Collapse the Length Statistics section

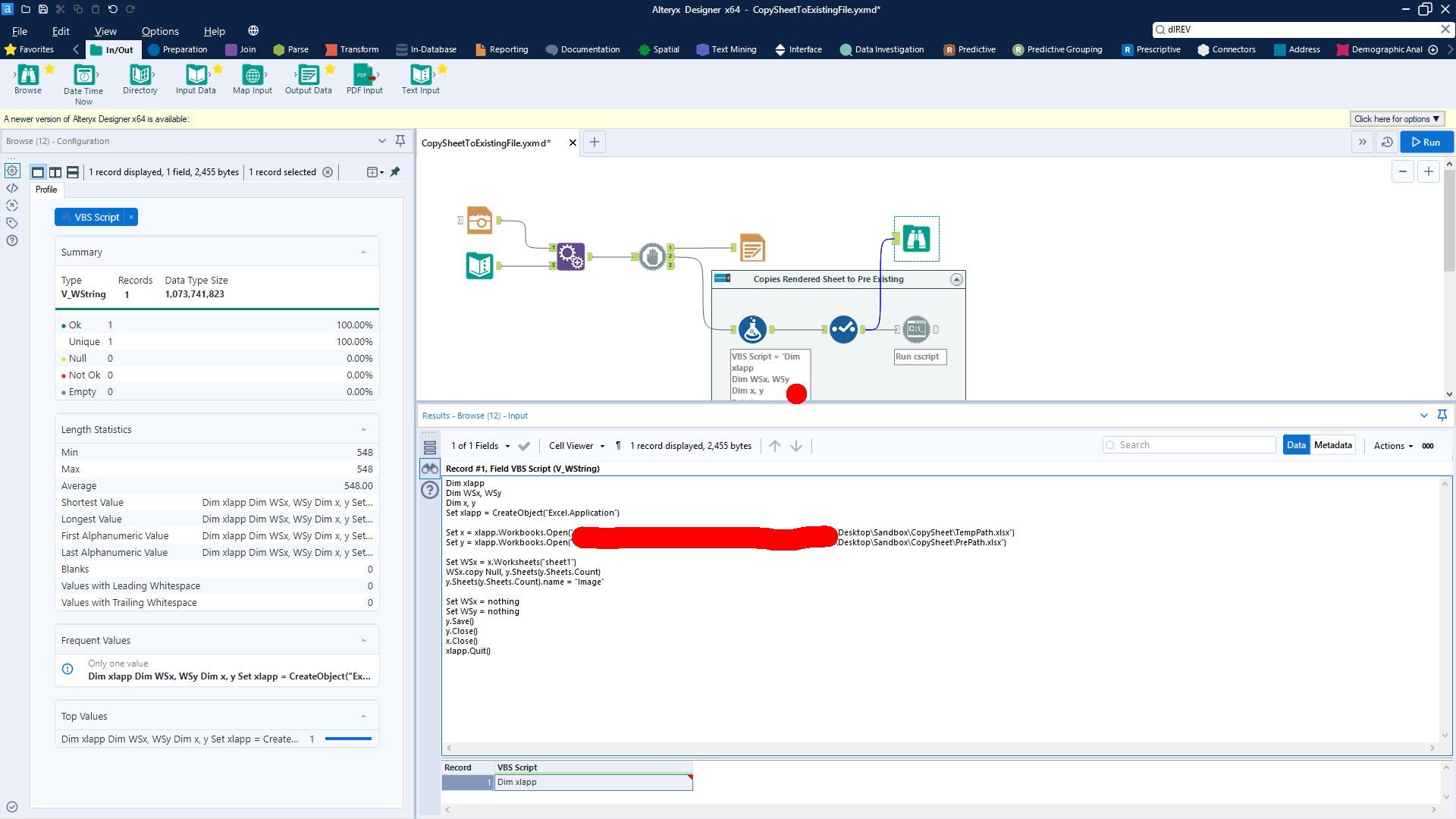click(363, 430)
